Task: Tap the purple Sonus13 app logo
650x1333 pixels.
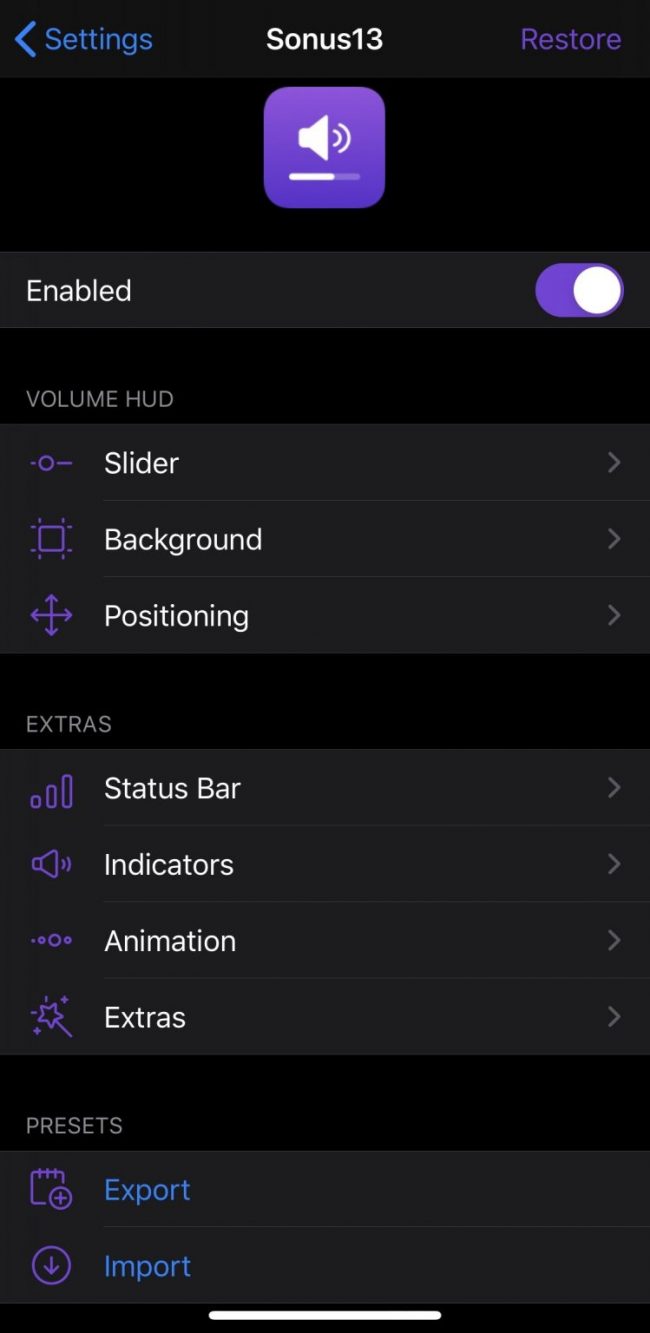Action: click(324, 147)
